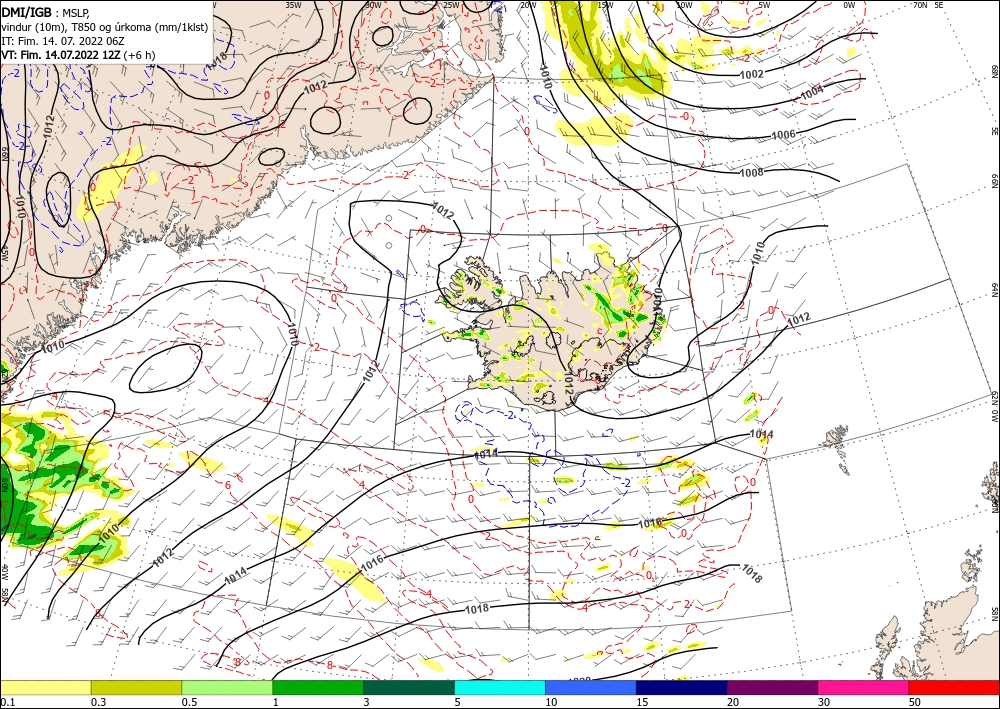
Task: Pick the cyan 5–10 legend swatch
Action: pos(500,687)
